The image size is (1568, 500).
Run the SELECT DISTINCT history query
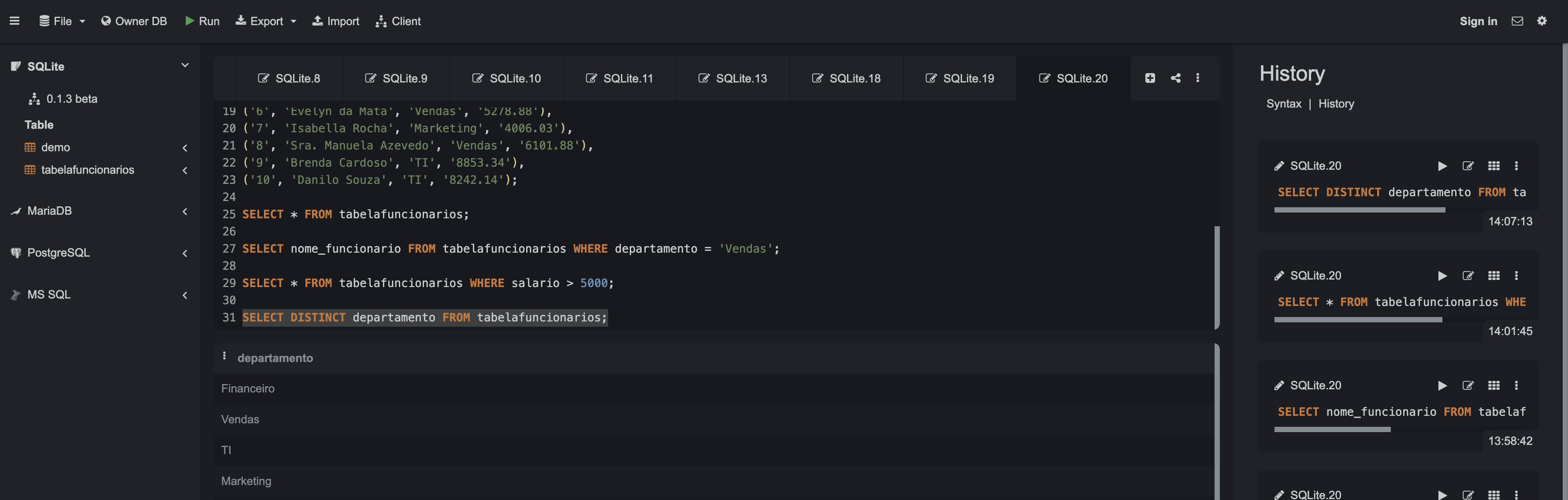tap(1442, 166)
